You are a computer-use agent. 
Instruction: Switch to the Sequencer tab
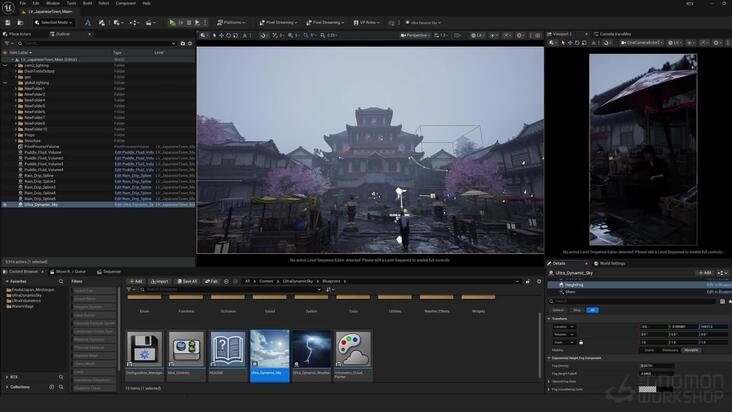tap(109, 272)
